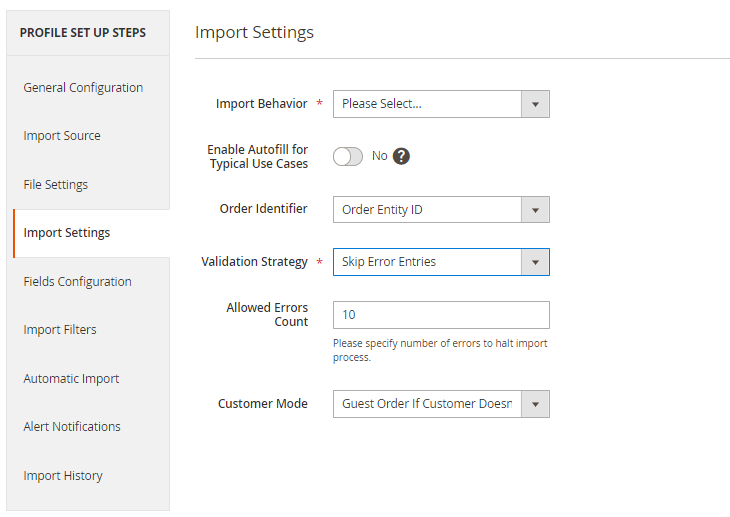This screenshot has height=517, width=730.
Task: Open the help tooltip question mark icon
Action: click(x=401, y=156)
